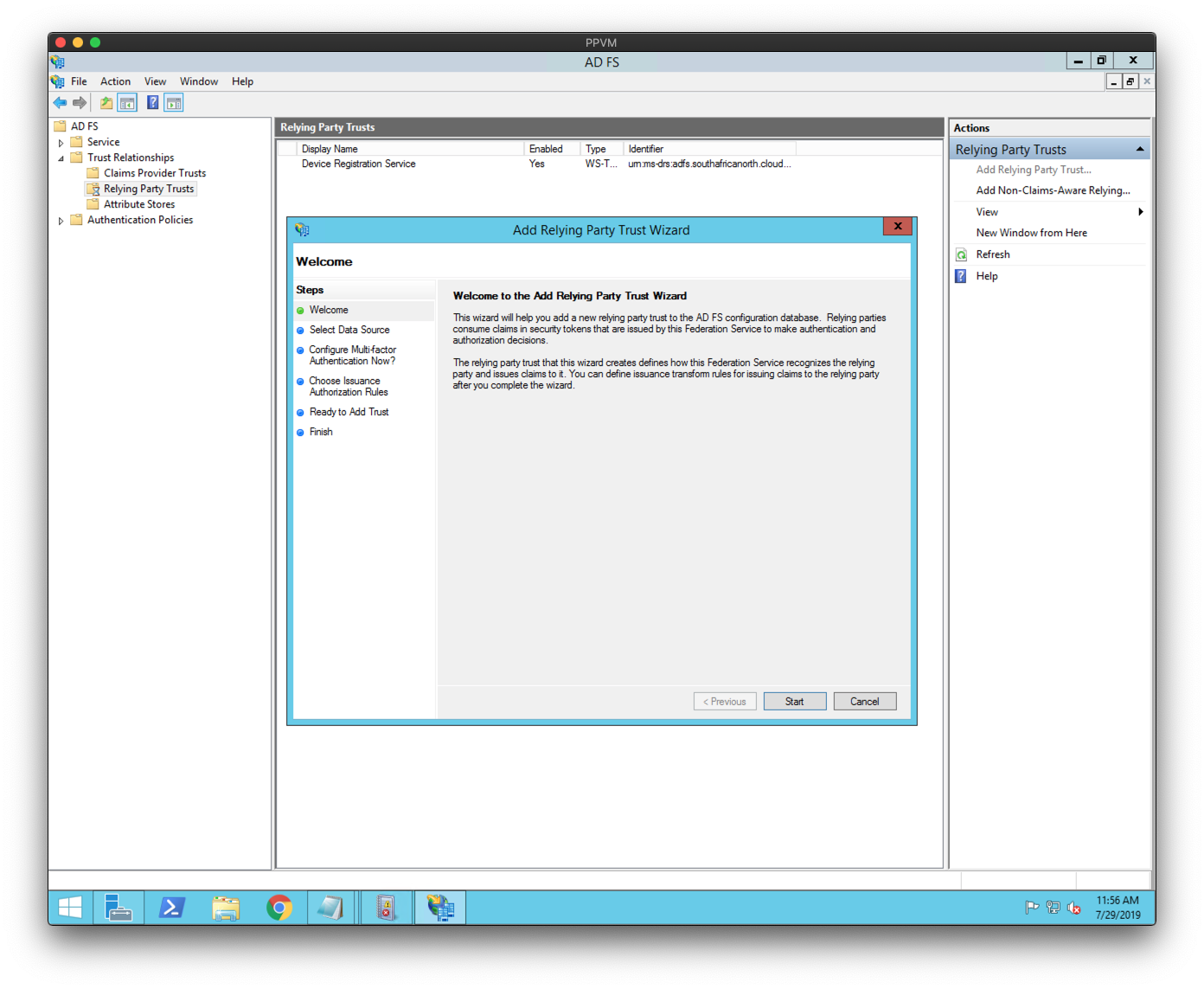Click Add Non-Claims-Aware Relying action
Screen dimensions: 1204x989
tap(1053, 190)
